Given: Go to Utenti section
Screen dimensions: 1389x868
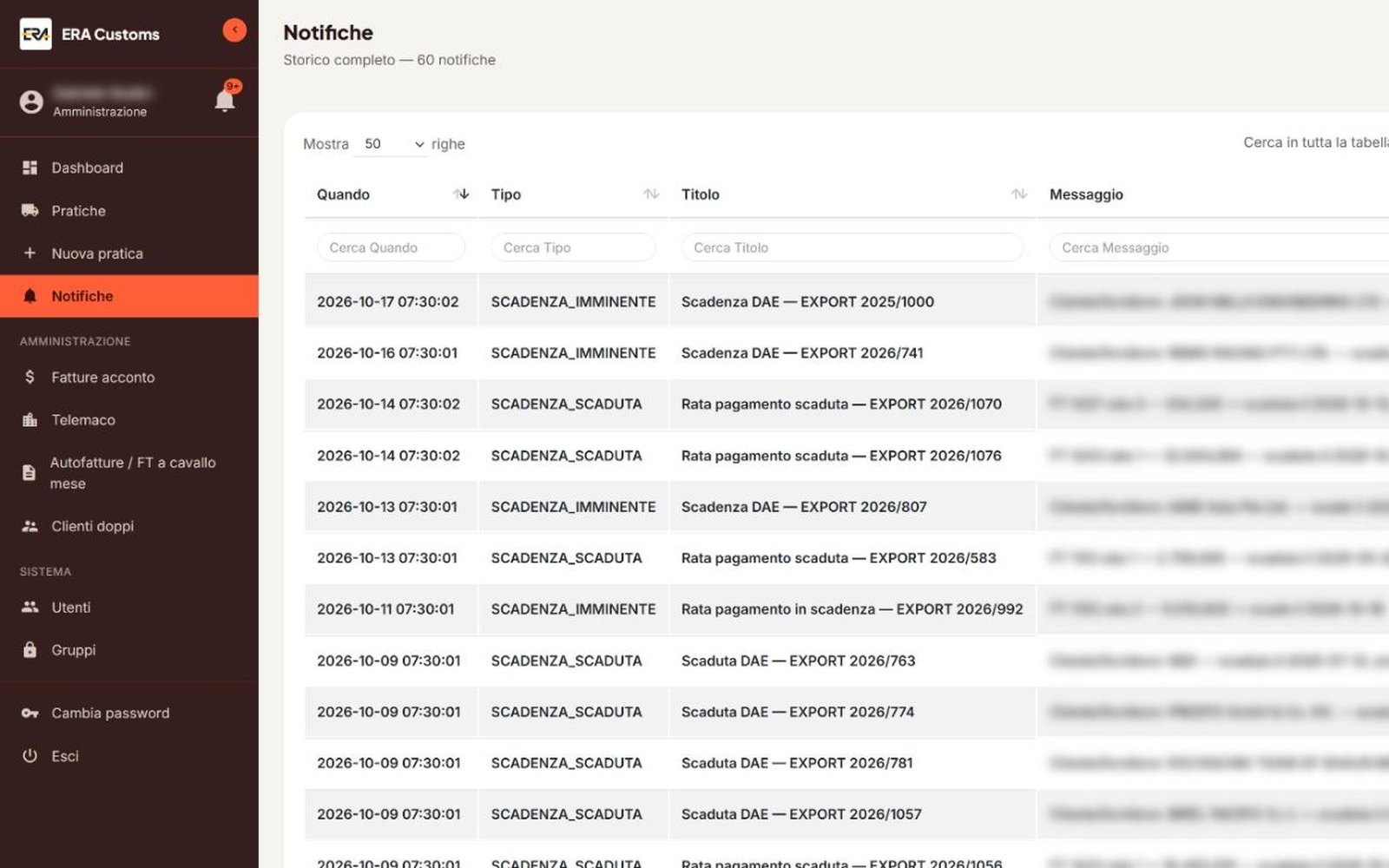Looking at the screenshot, I should click(129, 607).
